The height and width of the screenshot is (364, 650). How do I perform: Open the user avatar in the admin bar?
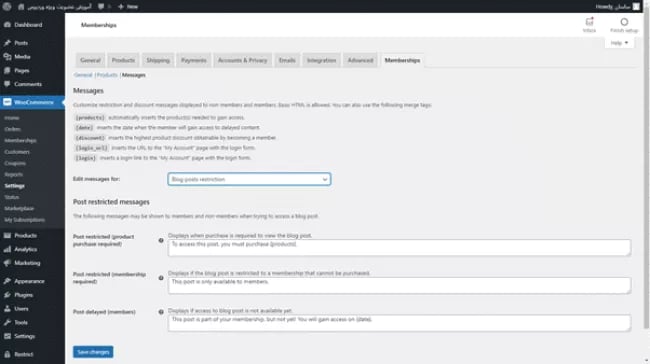coord(636,7)
